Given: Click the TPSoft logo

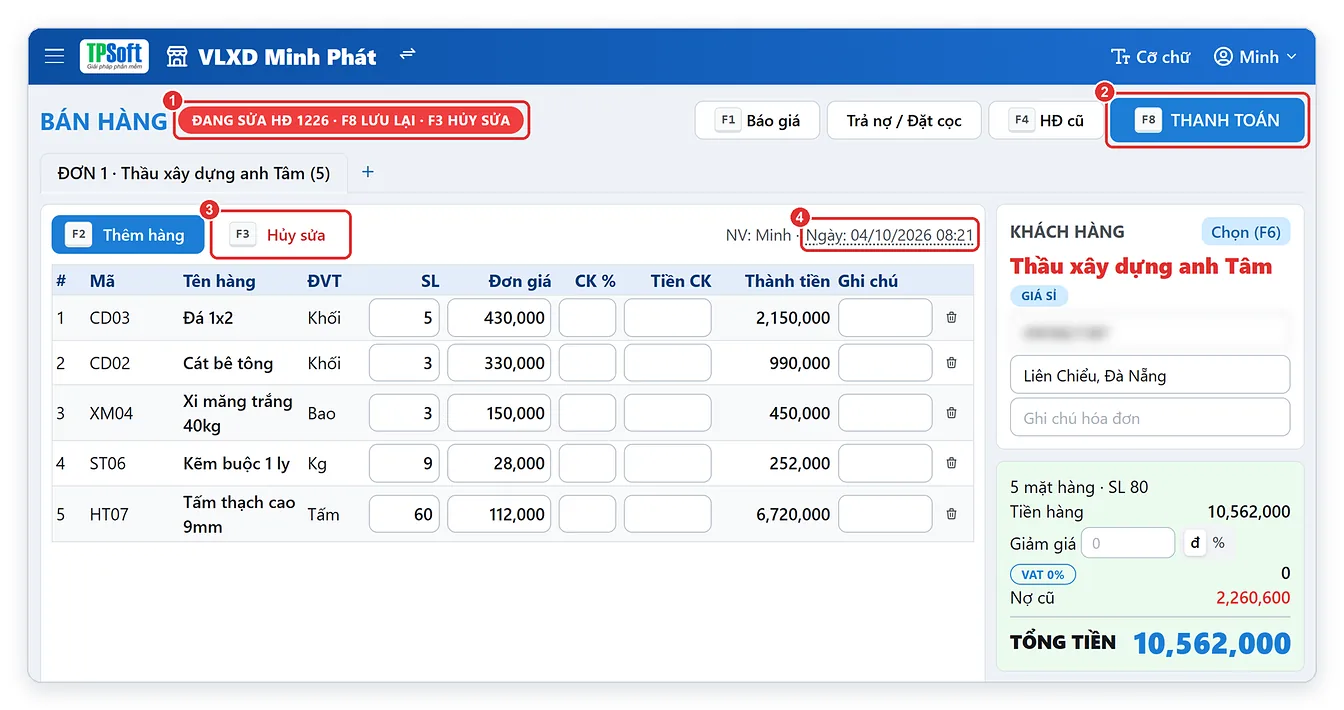Looking at the screenshot, I should (x=114, y=56).
